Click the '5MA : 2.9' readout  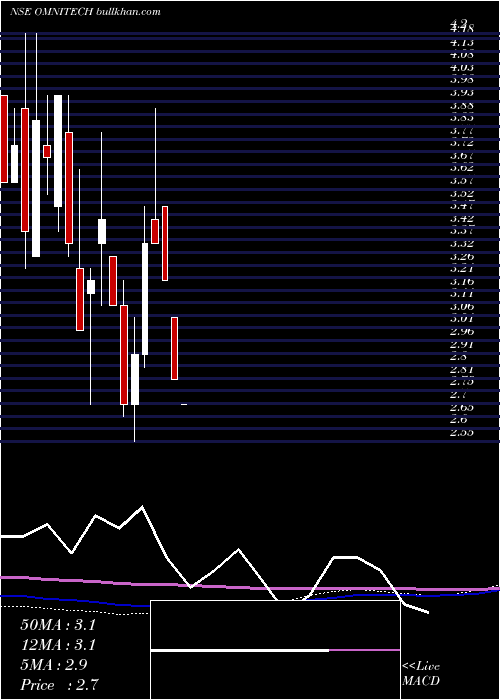[53, 664]
